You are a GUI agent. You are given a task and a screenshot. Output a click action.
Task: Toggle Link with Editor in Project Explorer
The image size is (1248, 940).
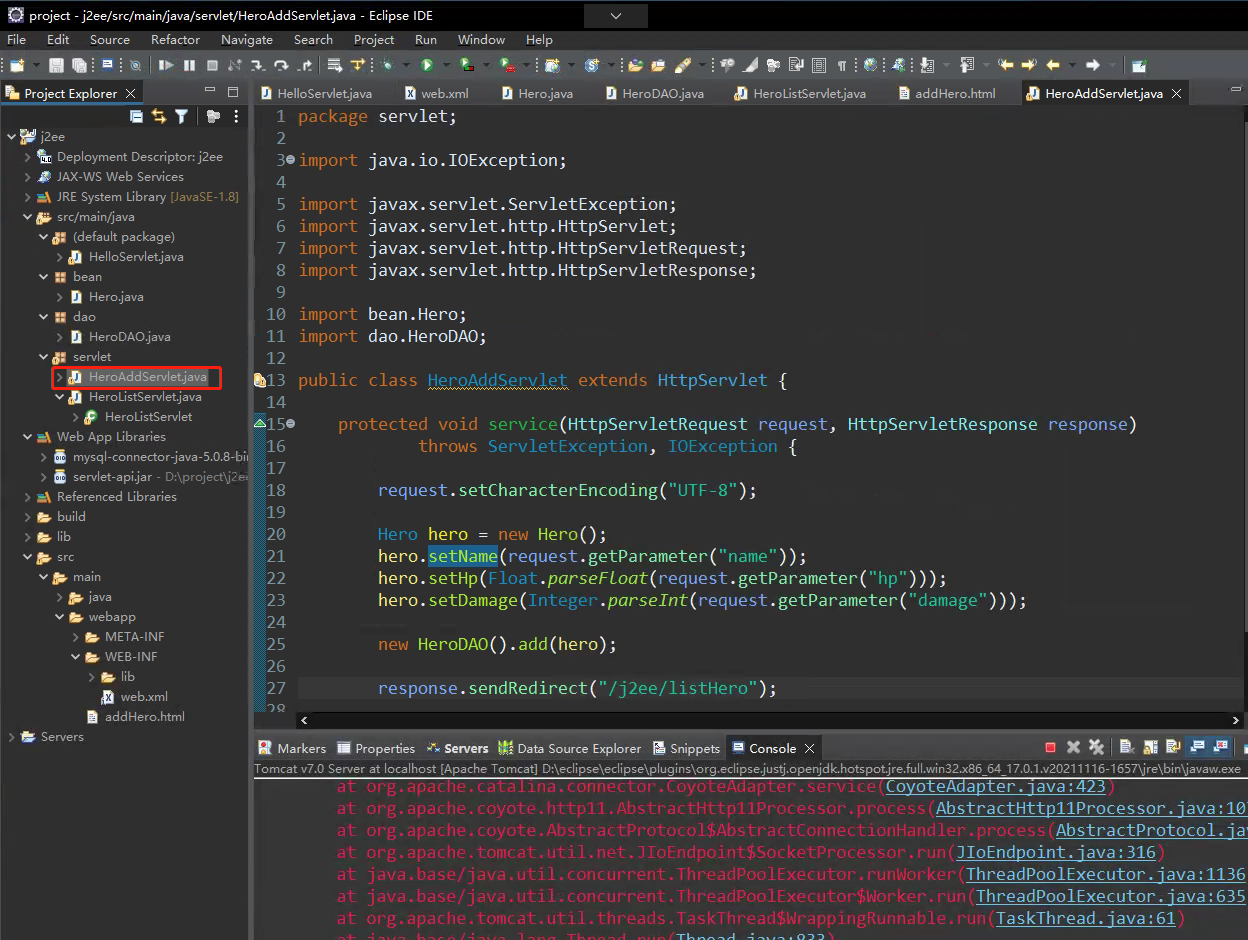coord(159,117)
